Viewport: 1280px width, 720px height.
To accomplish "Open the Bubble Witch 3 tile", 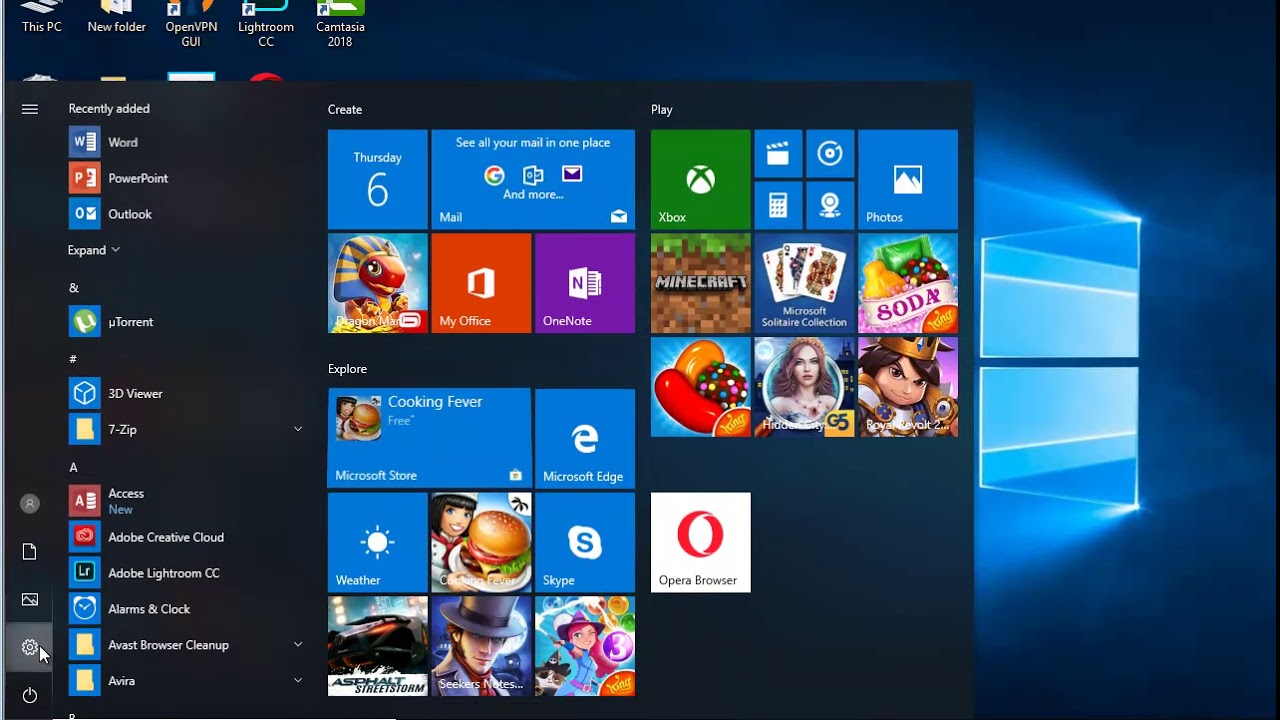I will click(585, 646).
